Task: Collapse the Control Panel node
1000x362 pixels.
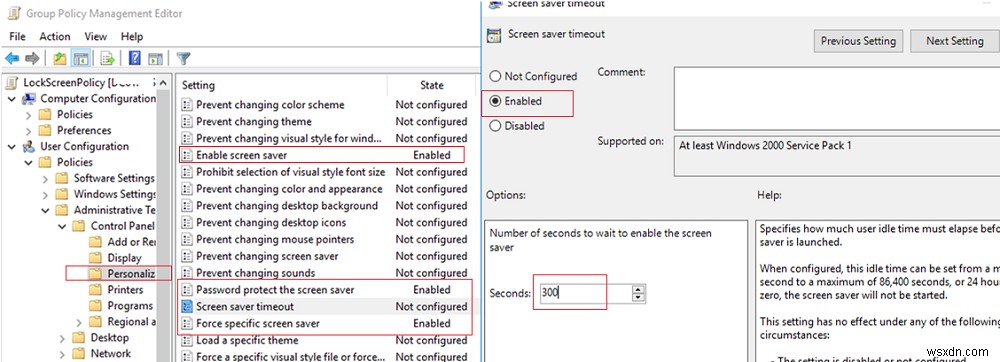Action: [x=62, y=226]
